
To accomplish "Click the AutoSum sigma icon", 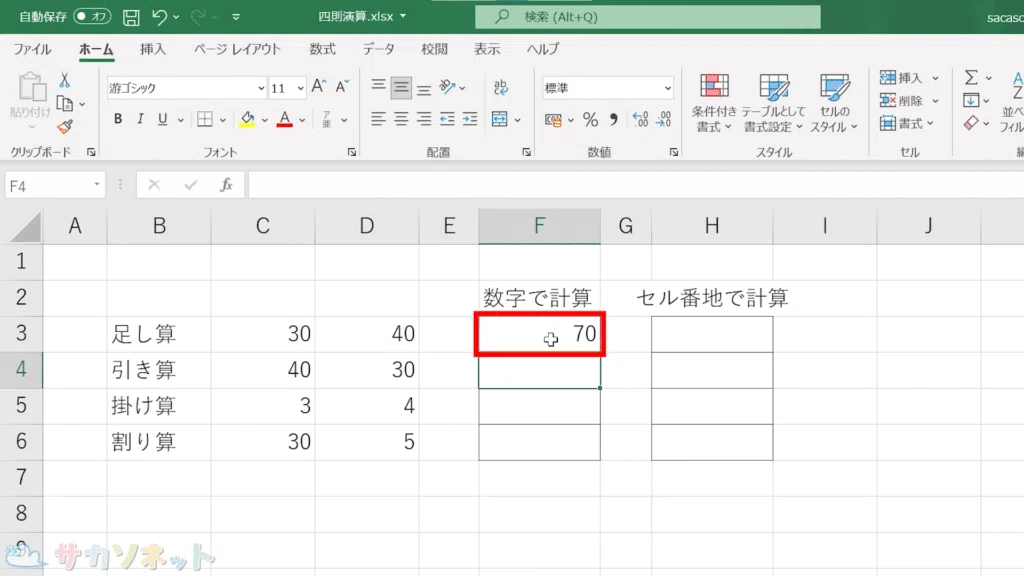I will (971, 78).
